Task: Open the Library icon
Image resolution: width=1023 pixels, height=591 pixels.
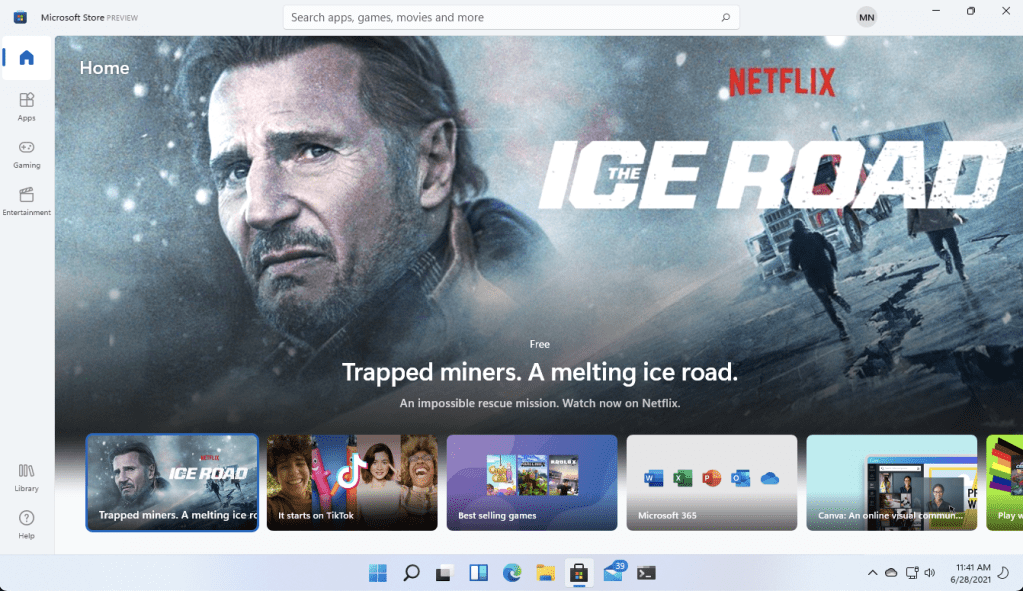Action: tap(27, 476)
